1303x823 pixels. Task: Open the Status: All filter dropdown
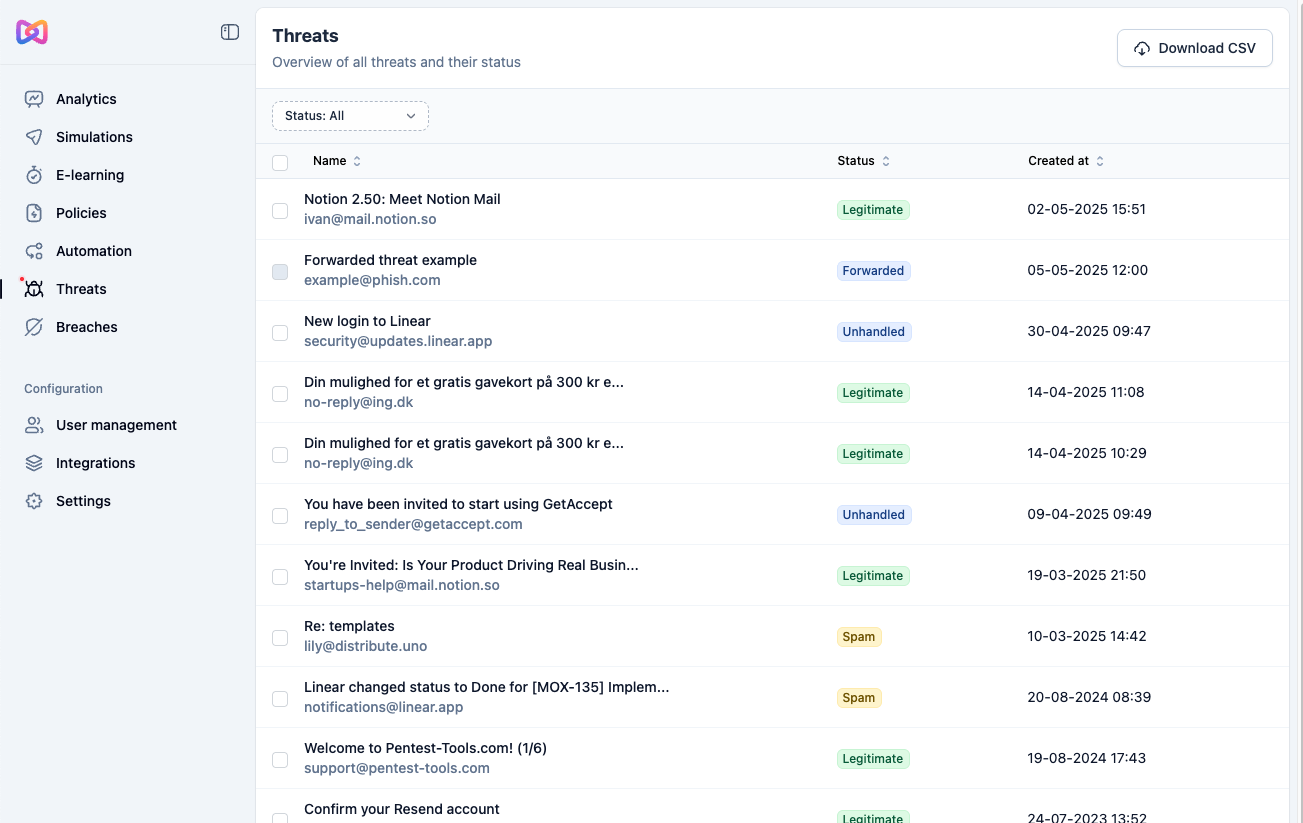point(350,116)
